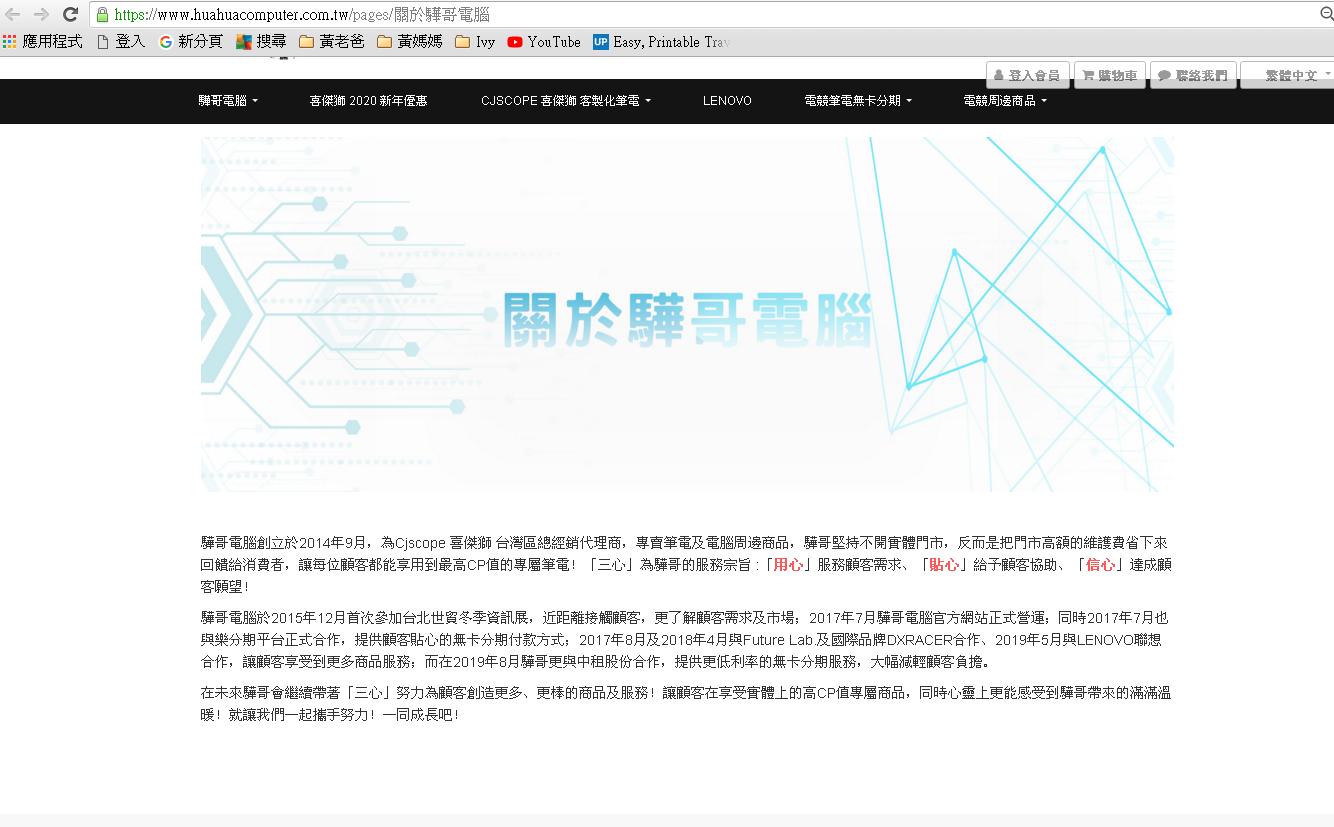Open the 購物車 shopping cart button
1334x827 pixels.
pyautogui.click(x=1110, y=76)
